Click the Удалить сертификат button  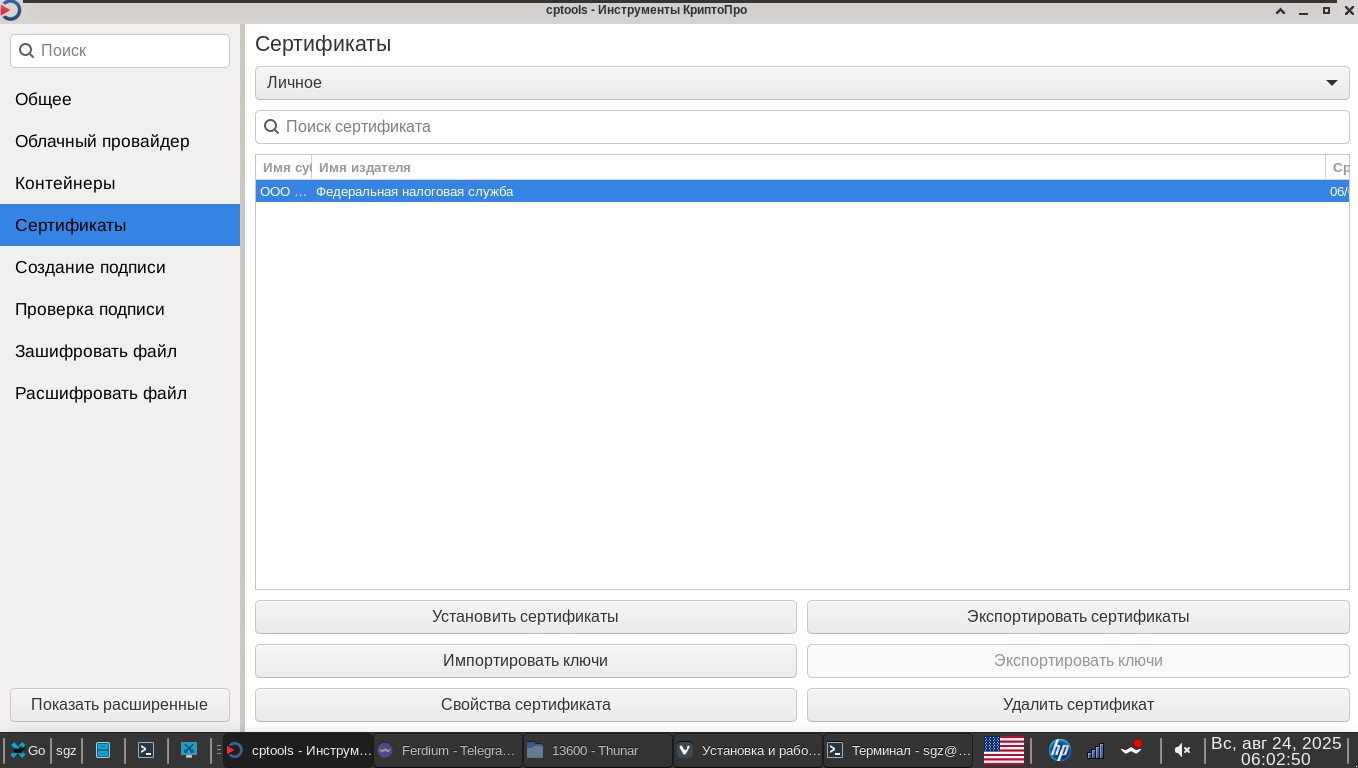coord(1078,705)
